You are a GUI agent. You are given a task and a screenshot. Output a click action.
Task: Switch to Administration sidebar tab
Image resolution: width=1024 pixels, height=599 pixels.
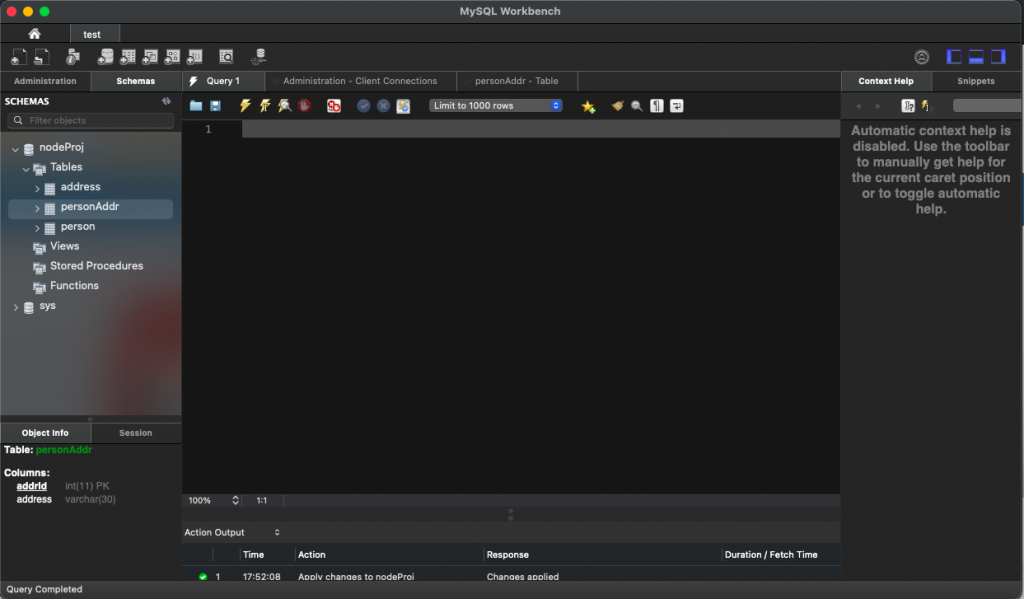click(45, 81)
